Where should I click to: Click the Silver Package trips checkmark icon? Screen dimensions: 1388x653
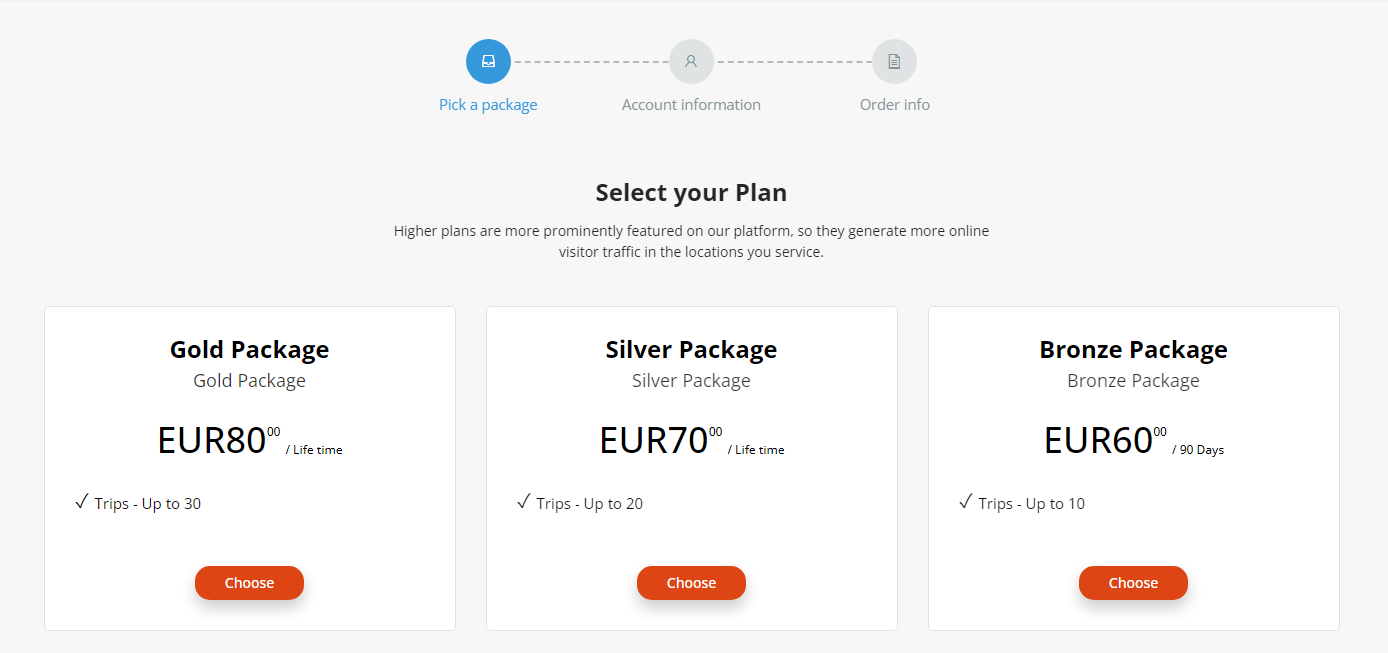(524, 502)
